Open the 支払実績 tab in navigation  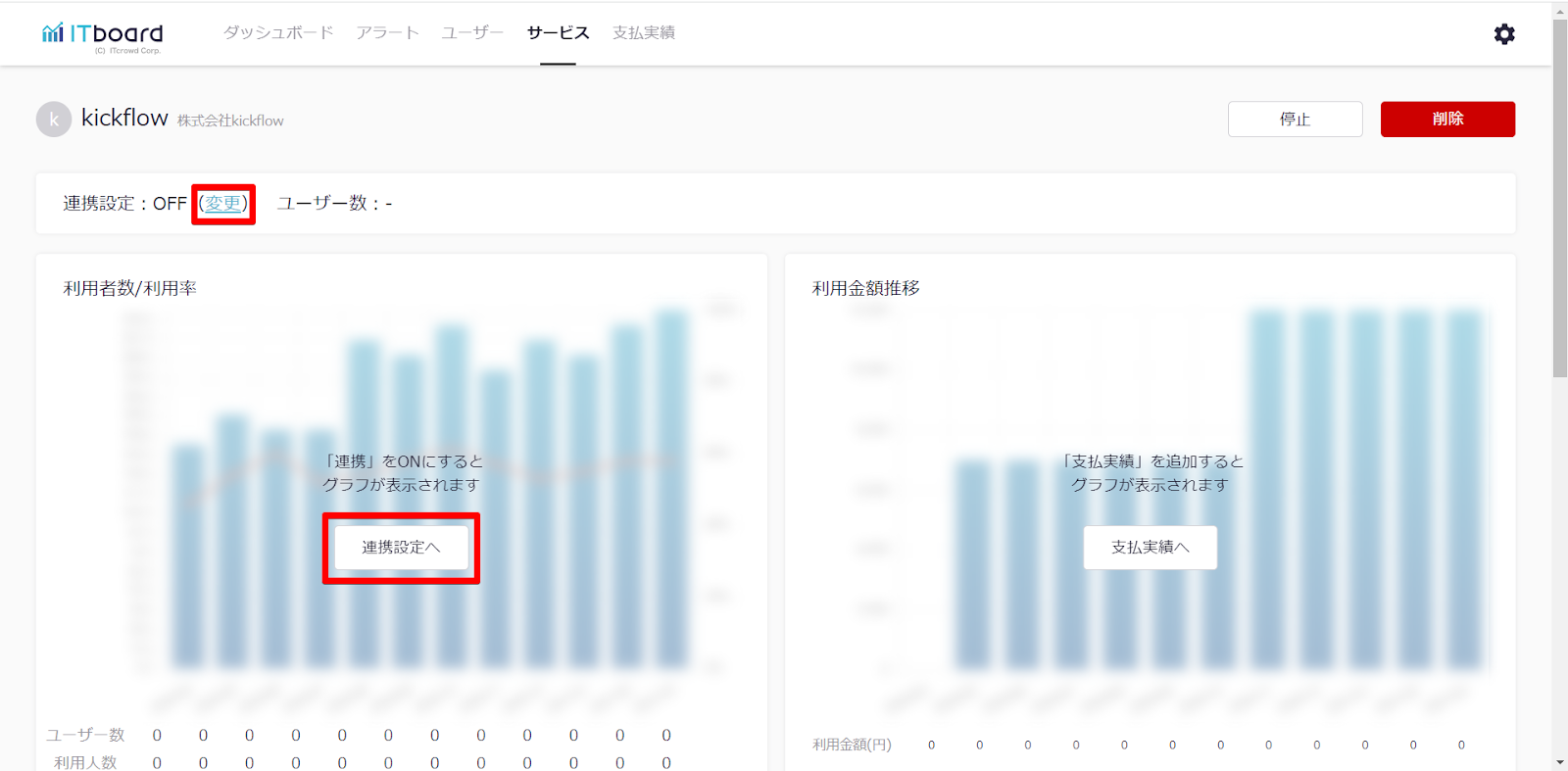644,32
